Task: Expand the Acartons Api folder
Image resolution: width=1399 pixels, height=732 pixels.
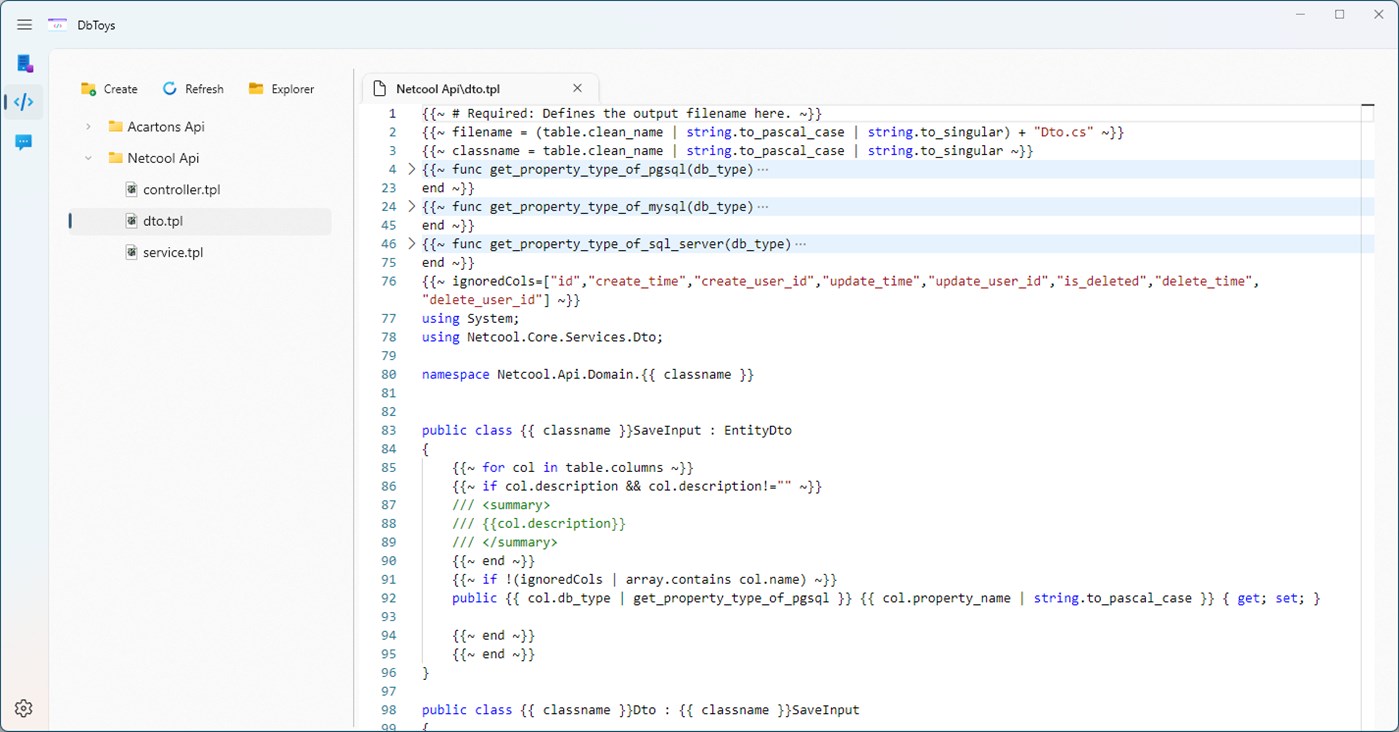Action: point(88,126)
